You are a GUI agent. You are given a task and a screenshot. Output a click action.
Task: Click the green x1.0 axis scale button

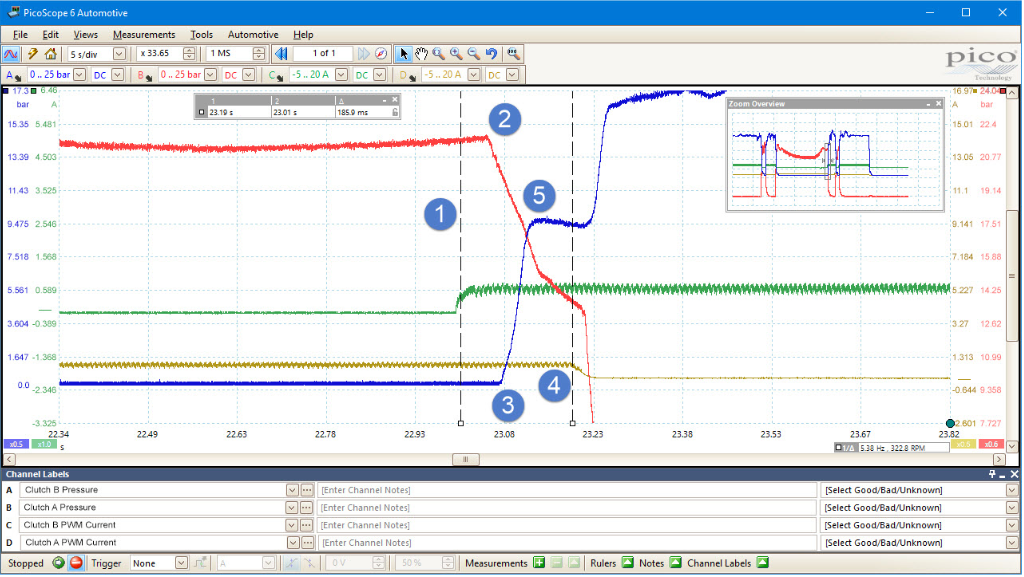(x=44, y=444)
